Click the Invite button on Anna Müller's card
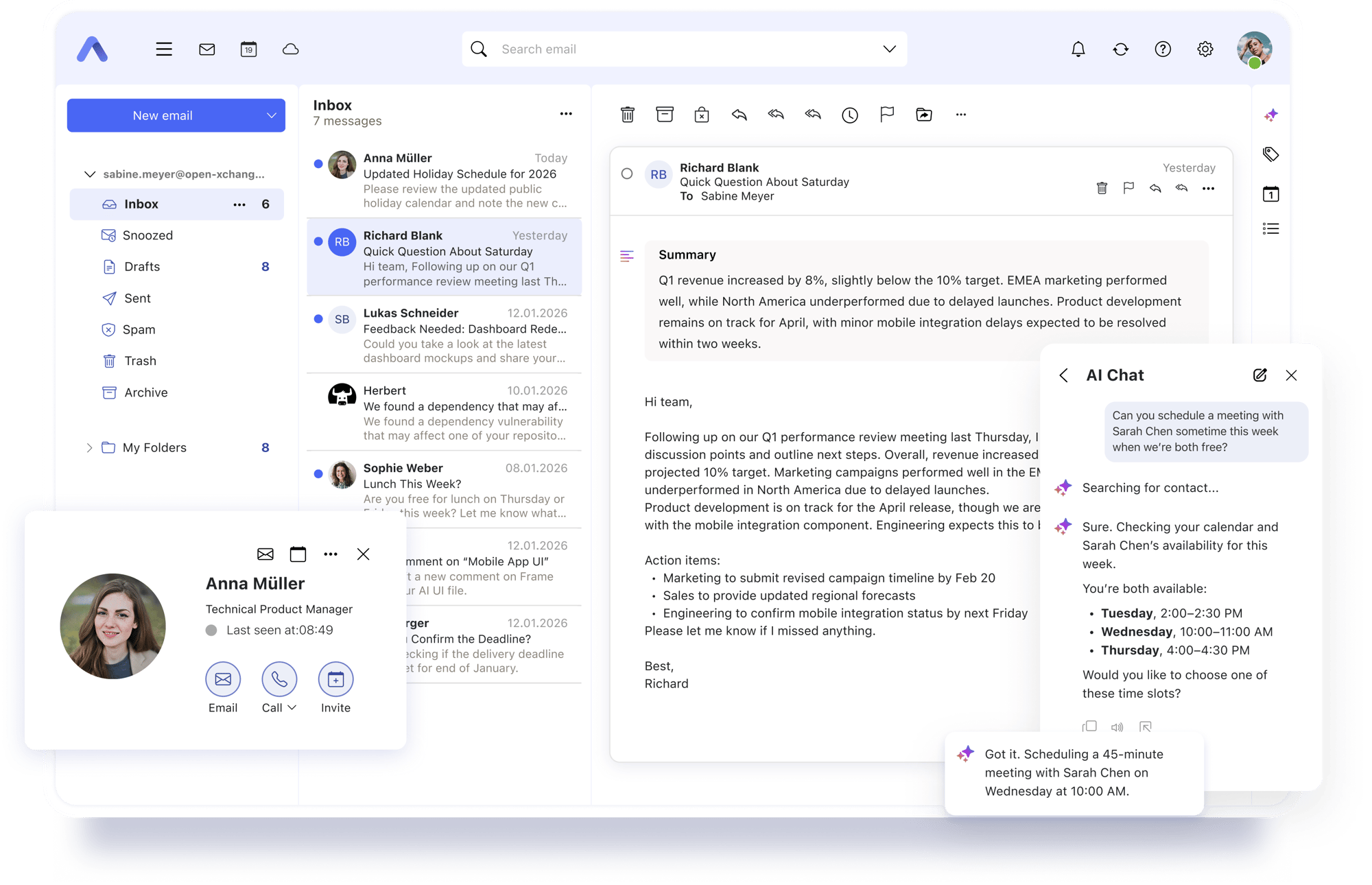This screenshot has height=885, width=1372. click(x=335, y=679)
